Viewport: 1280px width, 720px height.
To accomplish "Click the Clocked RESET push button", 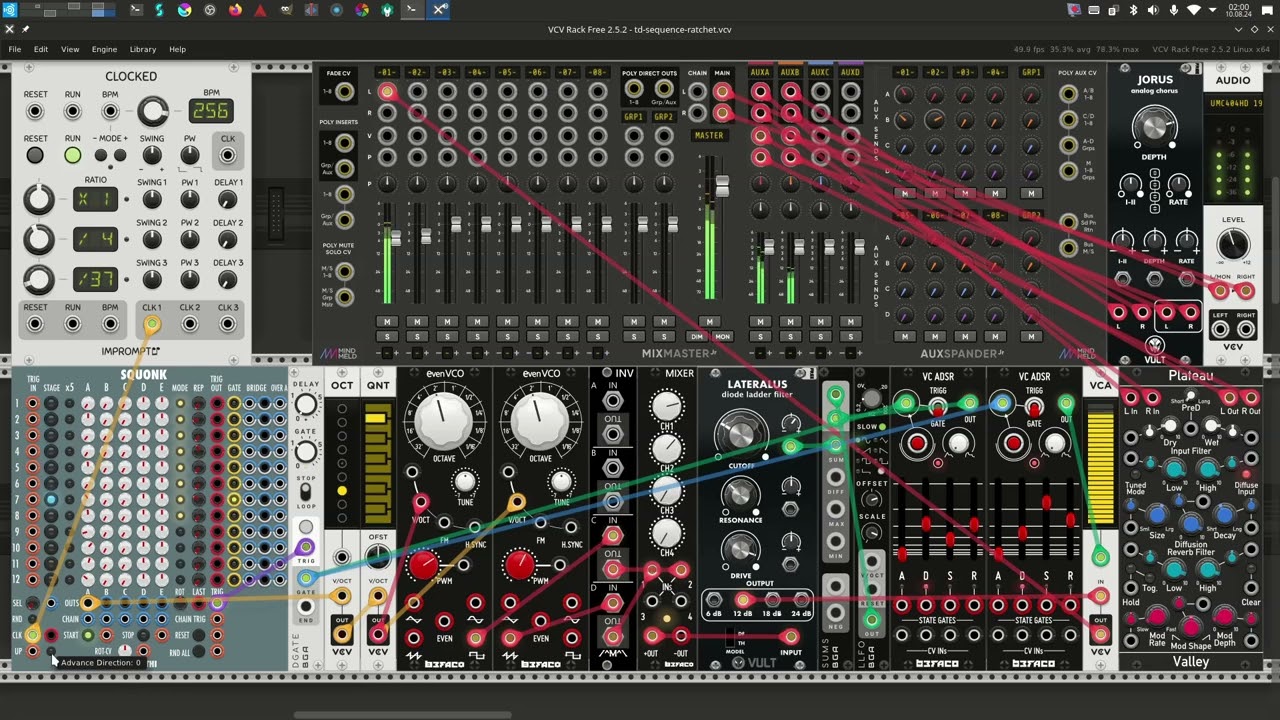I will point(35,155).
